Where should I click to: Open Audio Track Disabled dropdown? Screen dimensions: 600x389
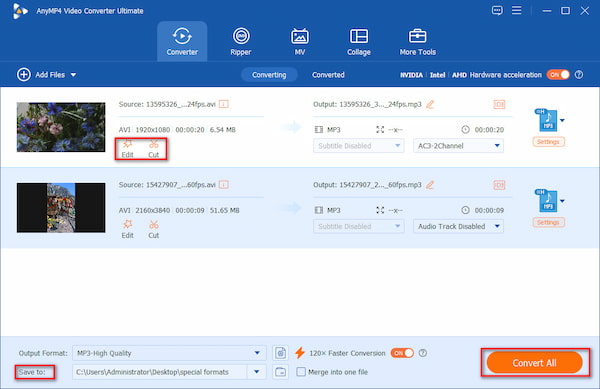point(458,226)
